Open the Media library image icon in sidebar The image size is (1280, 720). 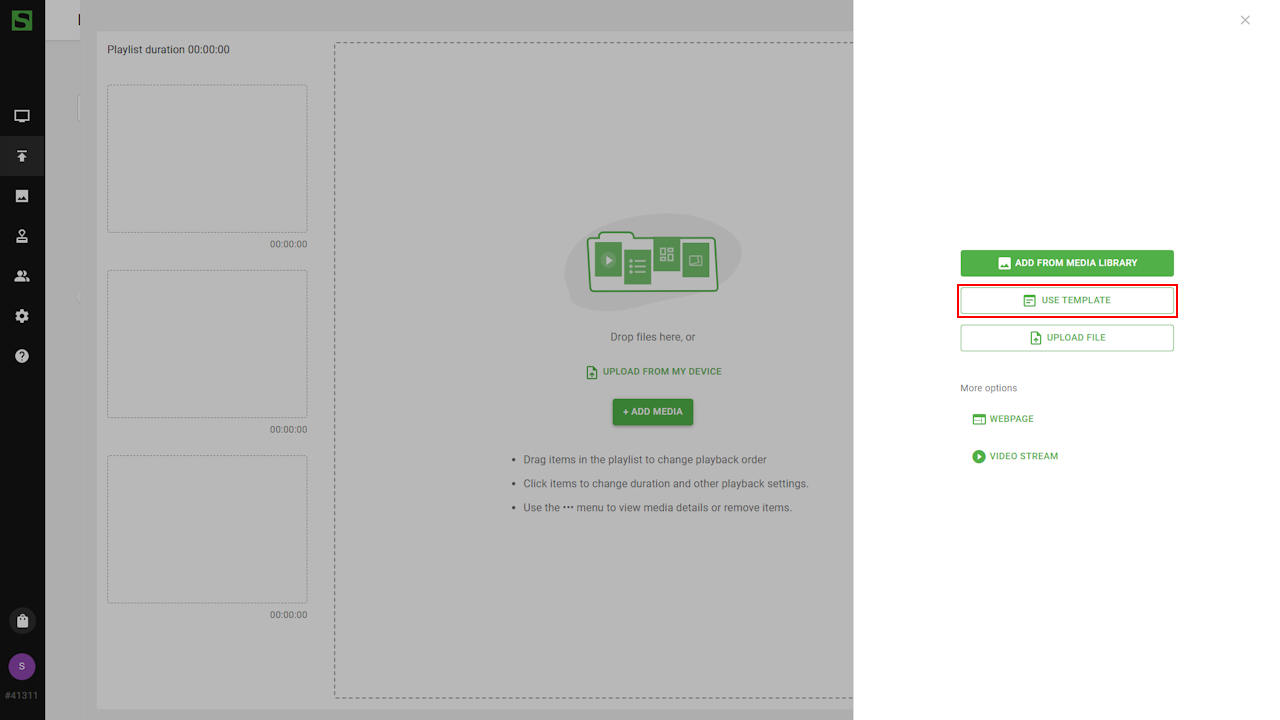pyautogui.click(x=22, y=196)
